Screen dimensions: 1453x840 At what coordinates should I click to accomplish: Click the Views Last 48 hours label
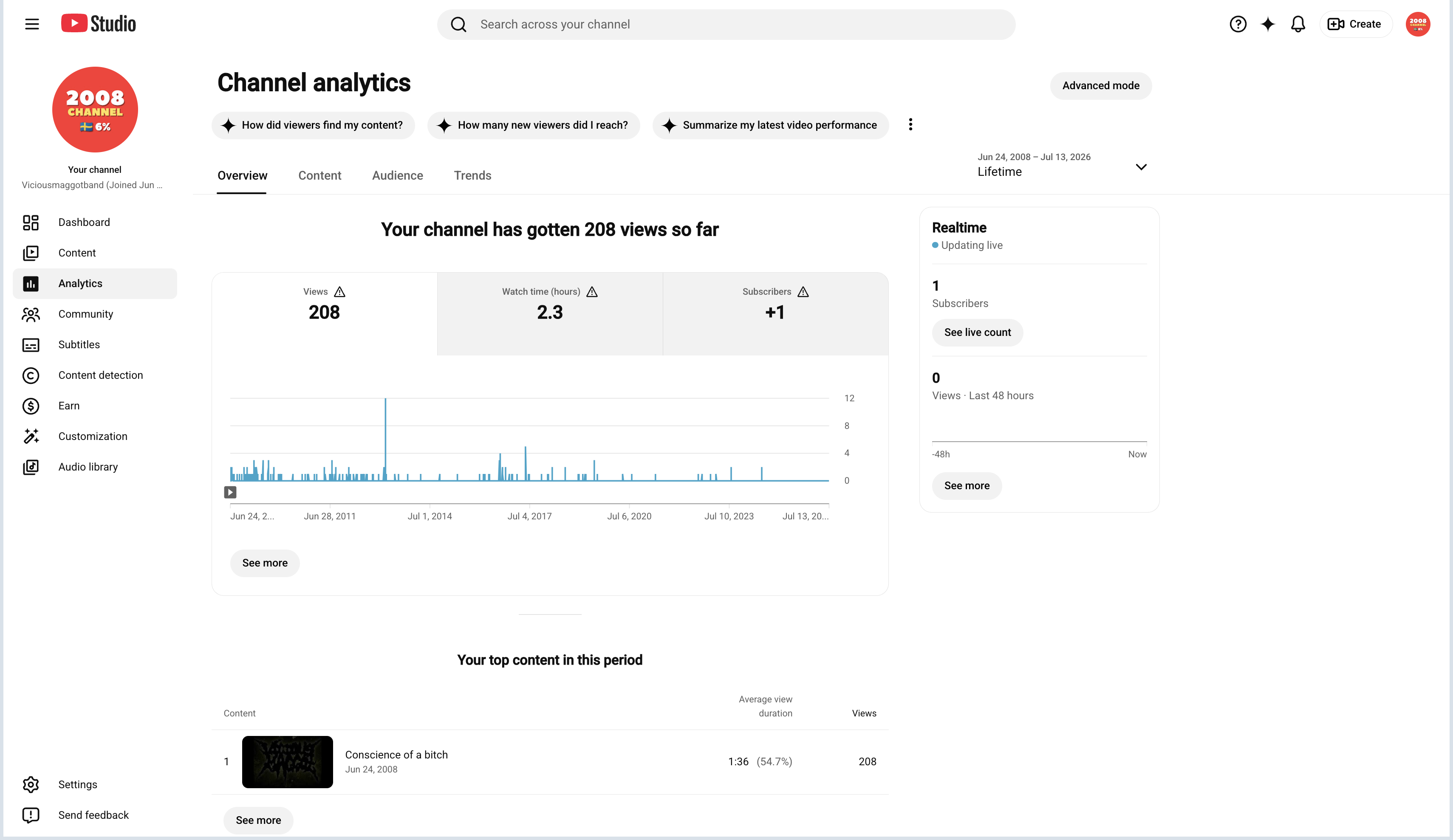pos(983,395)
